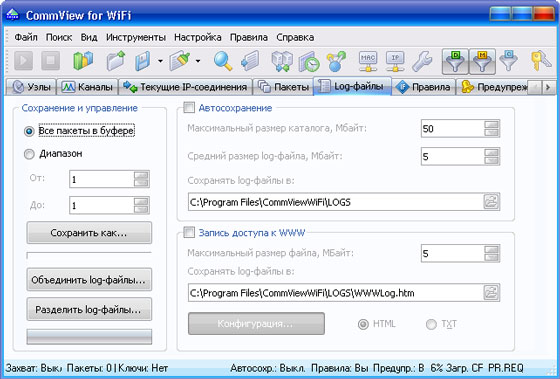Browse for the LOGS folder path
Viewport: 560px width, 379px height.
[x=491, y=202]
